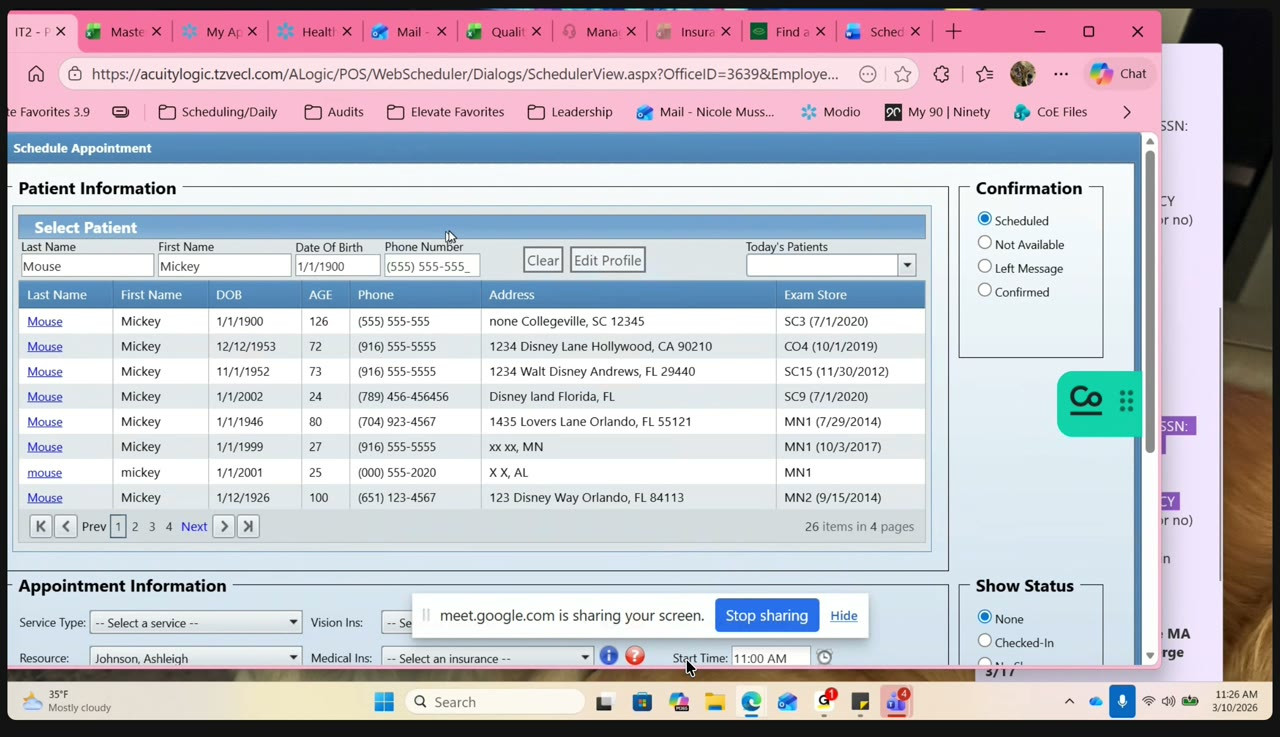Image resolution: width=1280 pixels, height=737 pixels.
Task: Open Favorites list icon in browser toolbar
Action: click(984, 74)
